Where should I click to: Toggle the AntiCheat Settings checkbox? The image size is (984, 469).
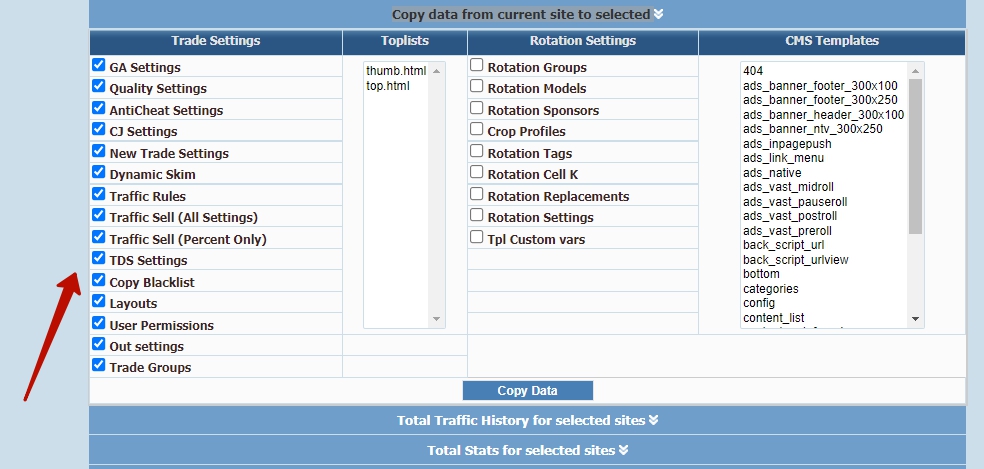[x=99, y=108]
